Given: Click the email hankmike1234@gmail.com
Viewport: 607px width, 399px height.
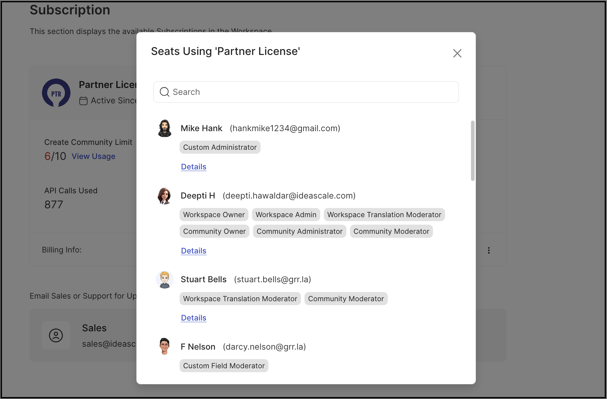Looking at the screenshot, I should pos(285,128).
